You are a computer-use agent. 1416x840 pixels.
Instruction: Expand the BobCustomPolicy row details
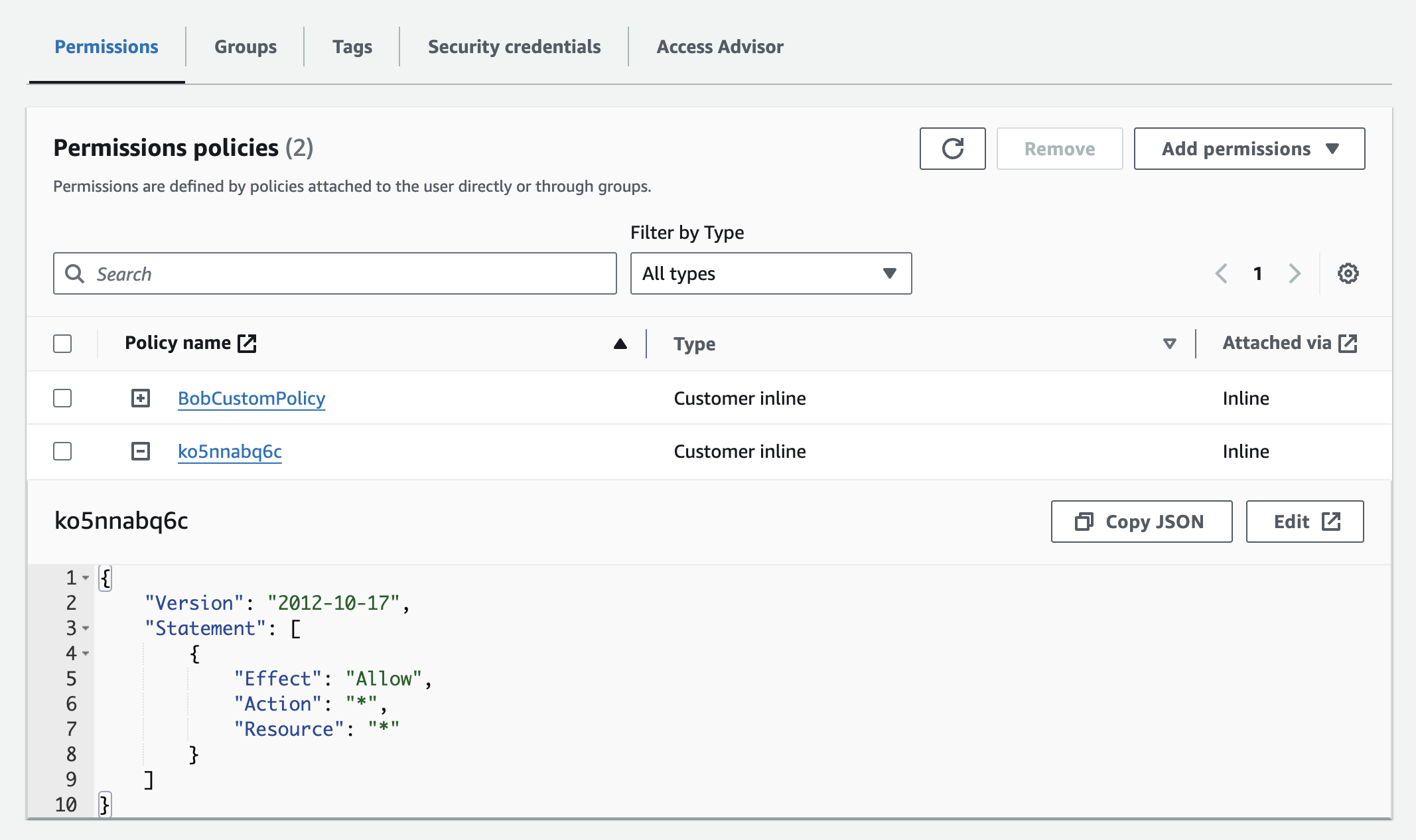click(x=141, y=398)
